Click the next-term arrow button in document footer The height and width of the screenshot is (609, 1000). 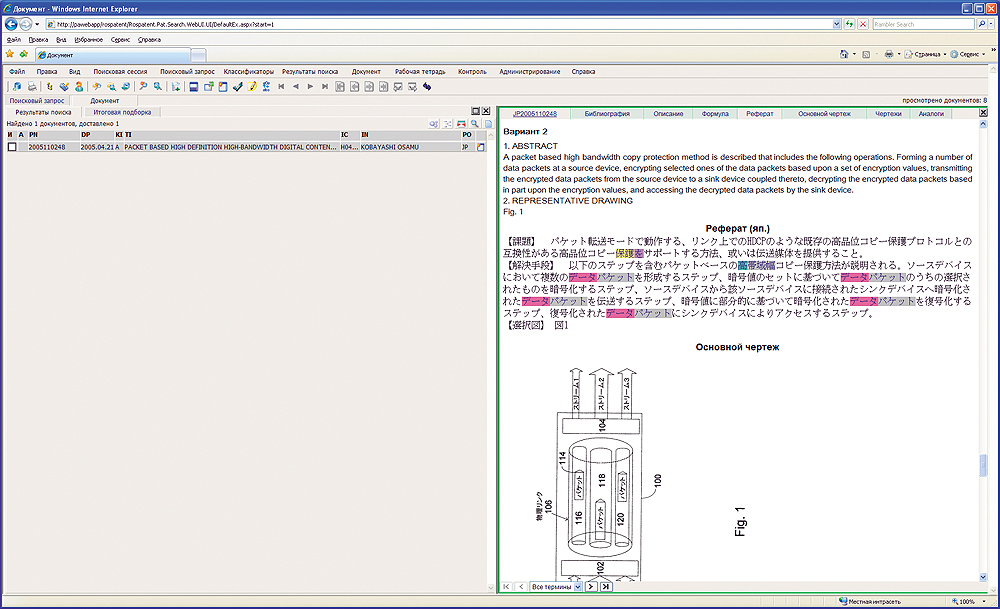[591, 586]
